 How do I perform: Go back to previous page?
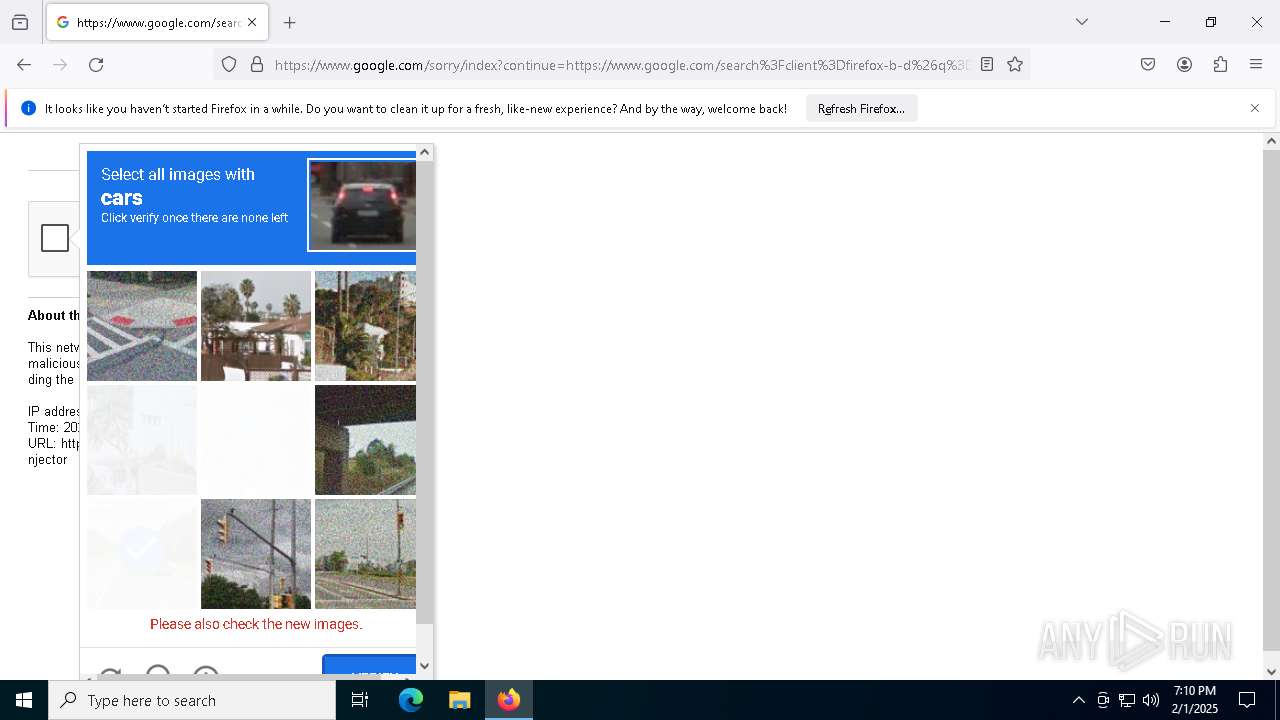(x=24, y=65)
